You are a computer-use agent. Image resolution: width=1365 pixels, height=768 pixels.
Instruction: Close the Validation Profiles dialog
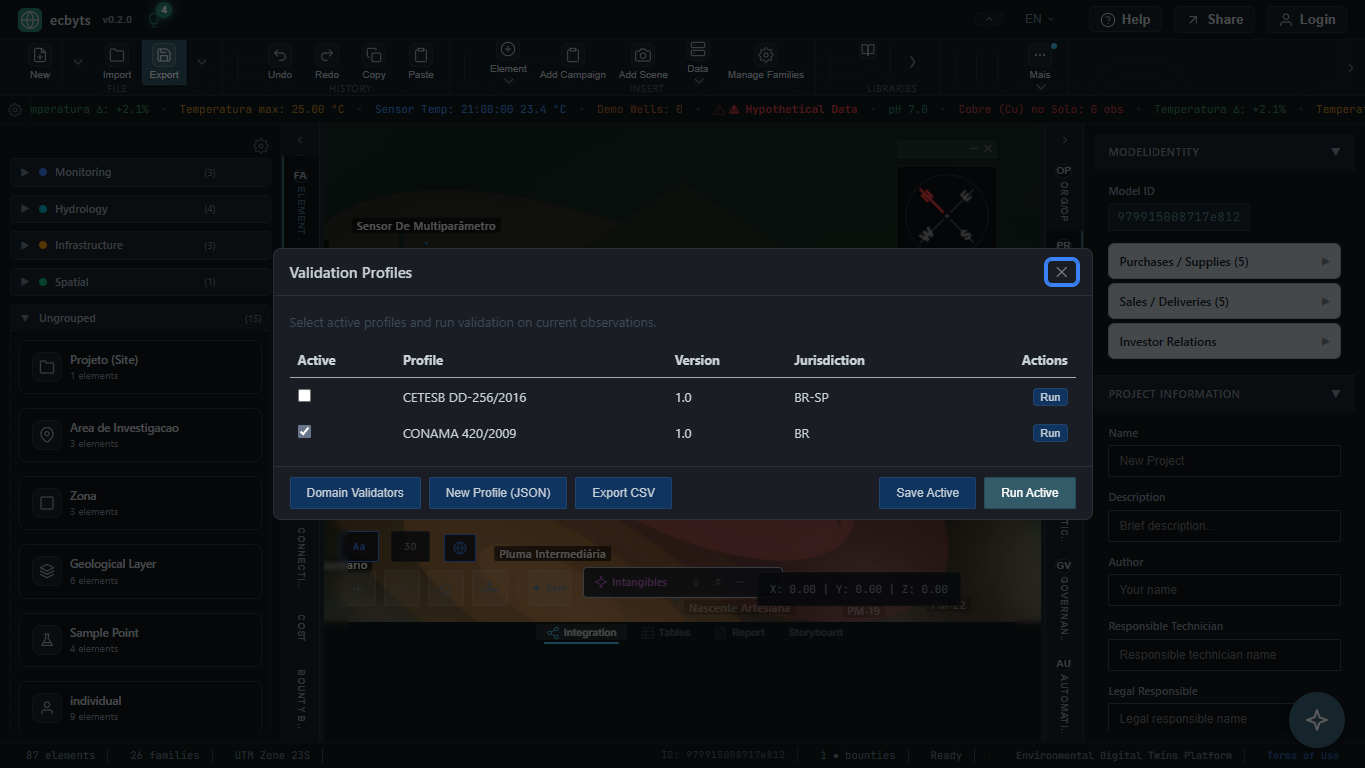pos(1062,272)
